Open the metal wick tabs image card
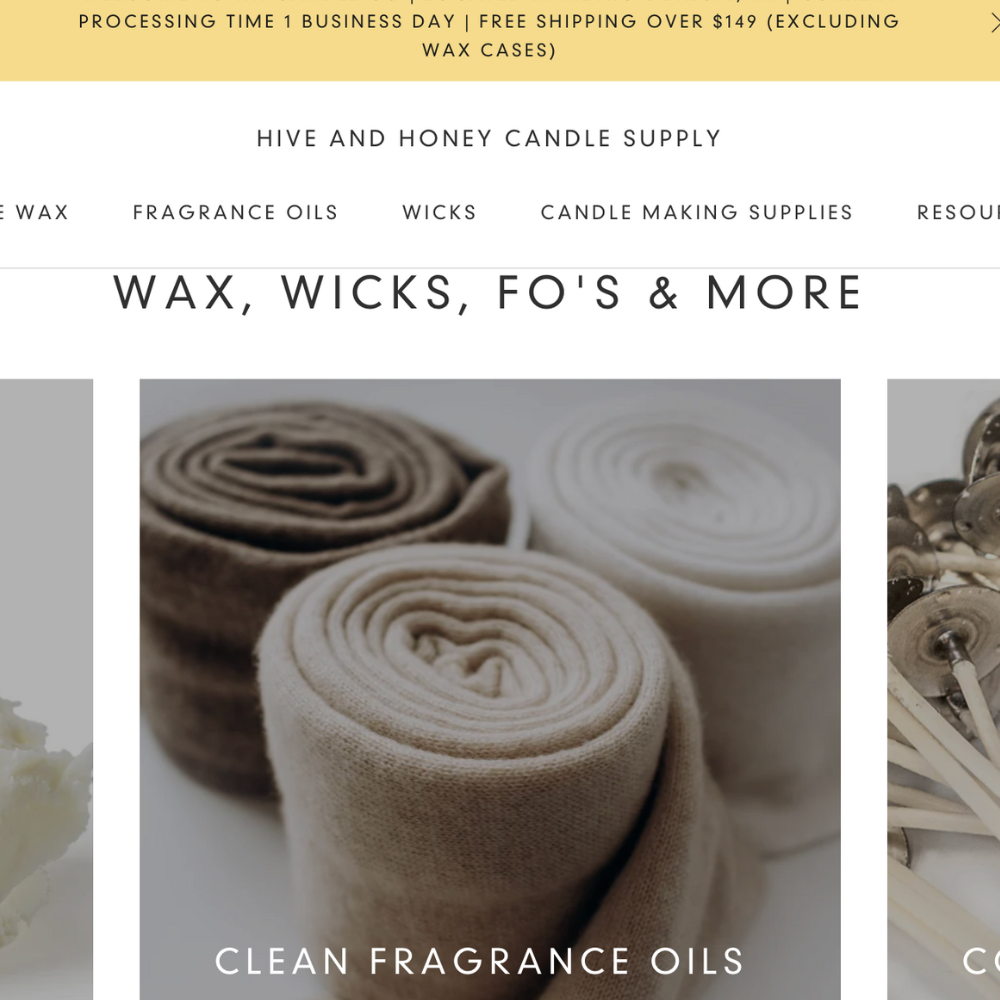 tap(943, 689)
